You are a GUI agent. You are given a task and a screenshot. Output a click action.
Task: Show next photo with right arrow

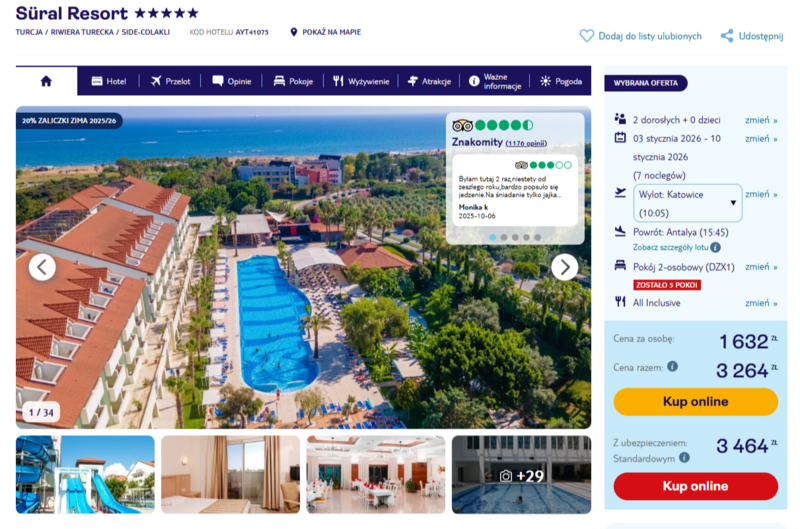click(564, 267)
